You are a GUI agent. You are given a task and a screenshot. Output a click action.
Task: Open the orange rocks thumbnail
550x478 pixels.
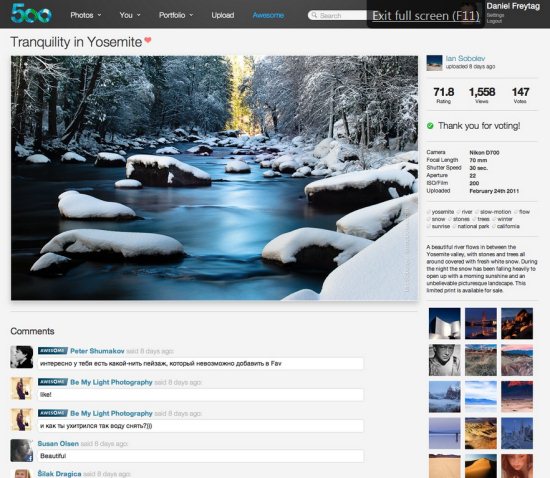(x=517, y=323)
